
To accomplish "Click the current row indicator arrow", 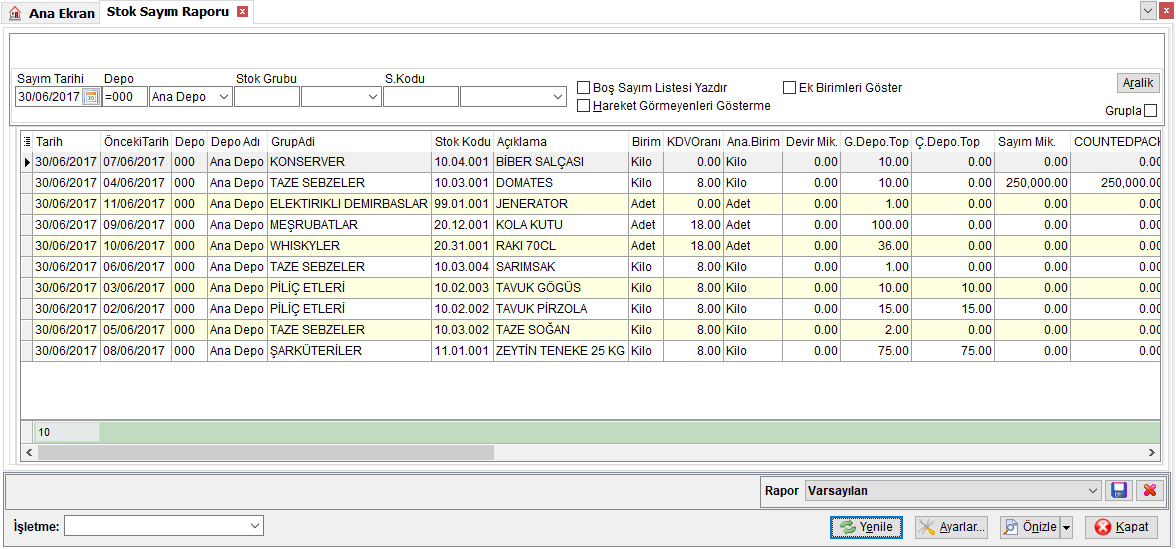I will tap(27, 162).
